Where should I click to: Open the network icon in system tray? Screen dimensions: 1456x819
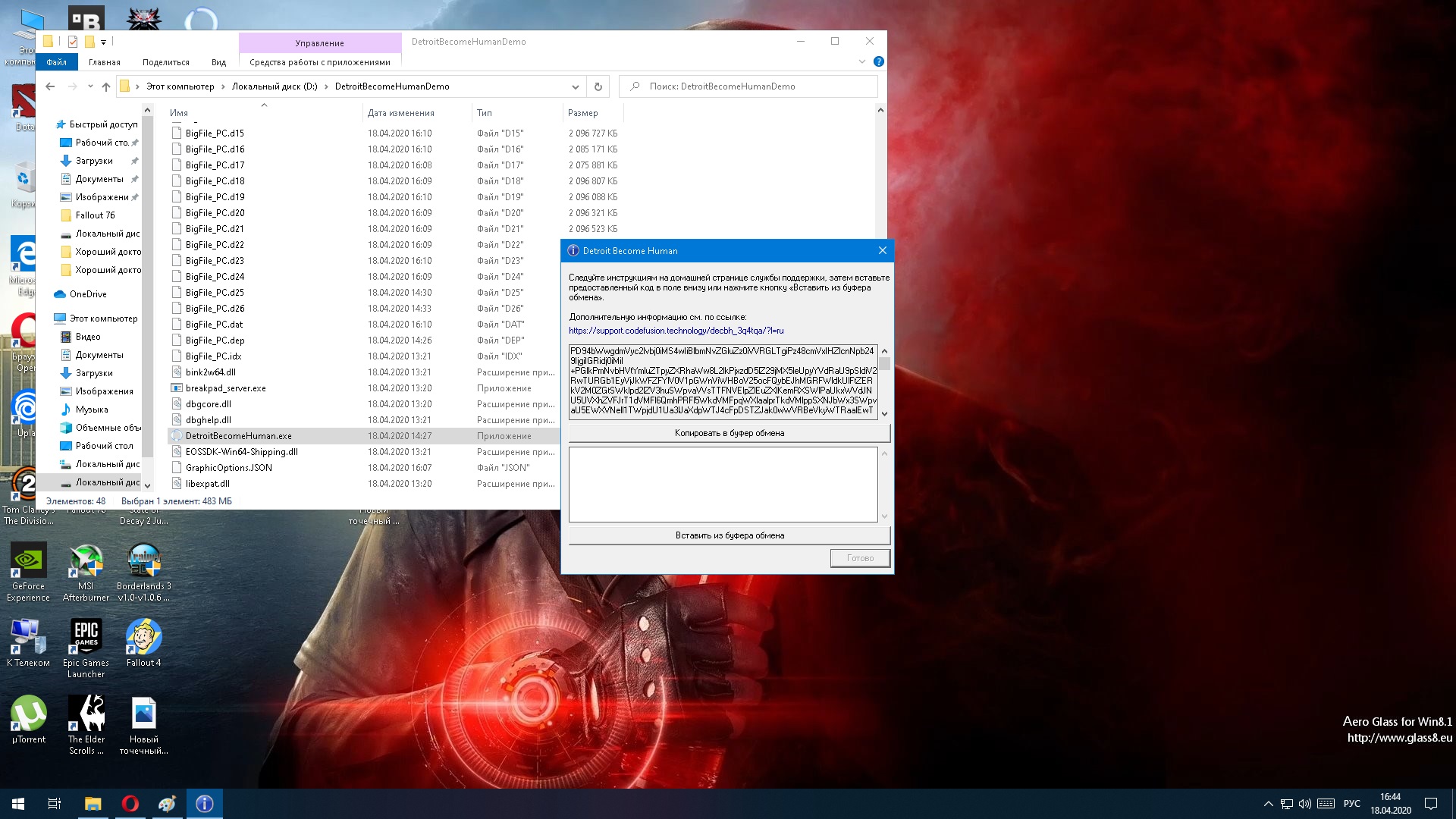[x=1286, y=804]
